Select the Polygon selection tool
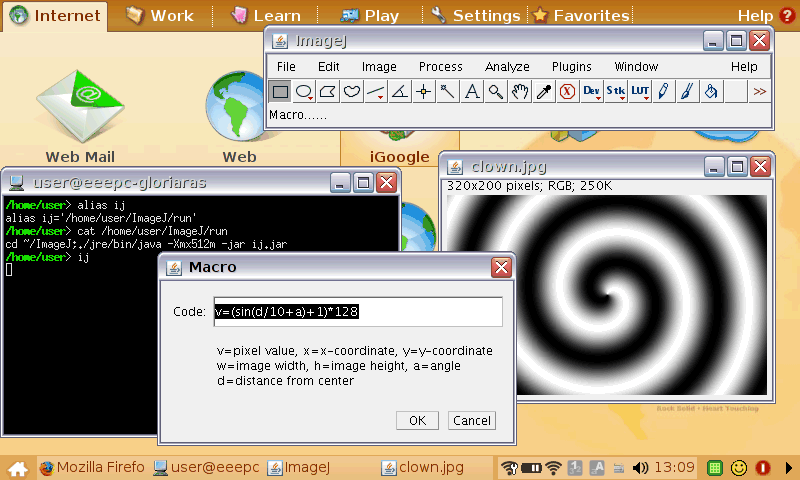The height and width of the screenshot is (480, 800). coord(328,92)
